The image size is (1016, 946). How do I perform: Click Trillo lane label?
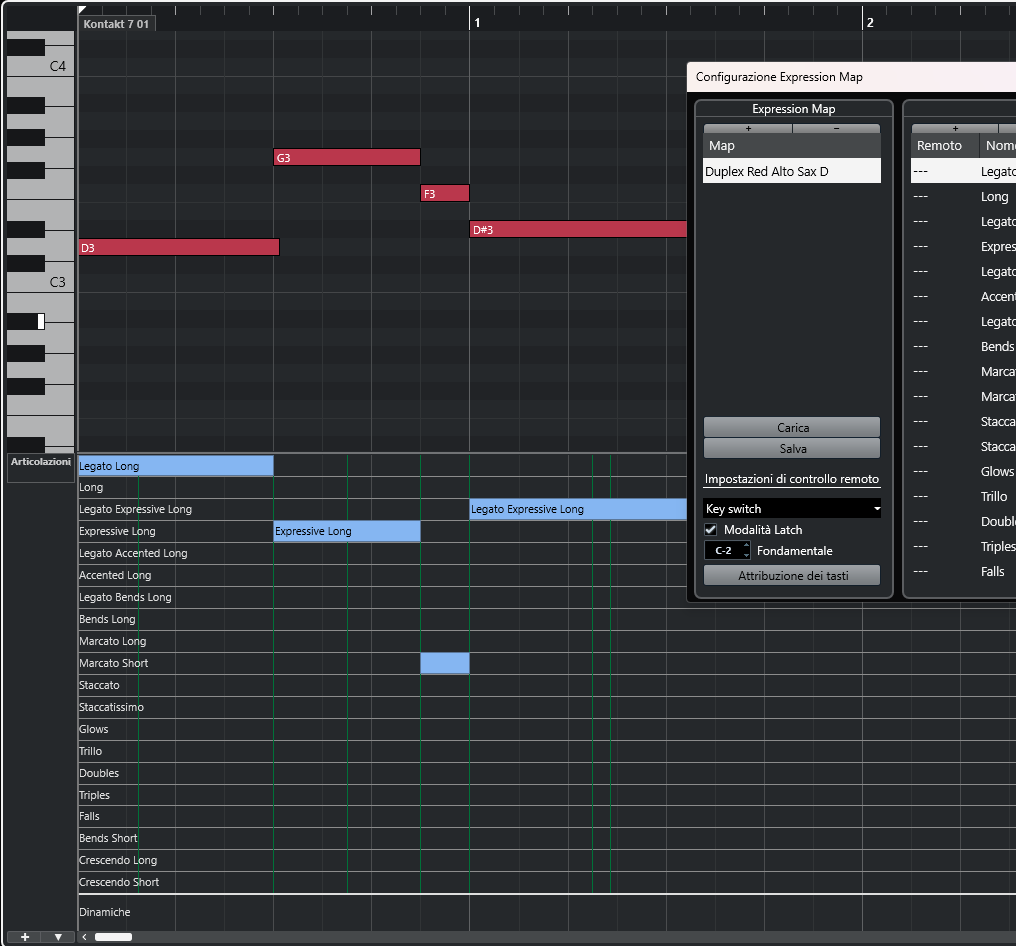pos(90,752)
